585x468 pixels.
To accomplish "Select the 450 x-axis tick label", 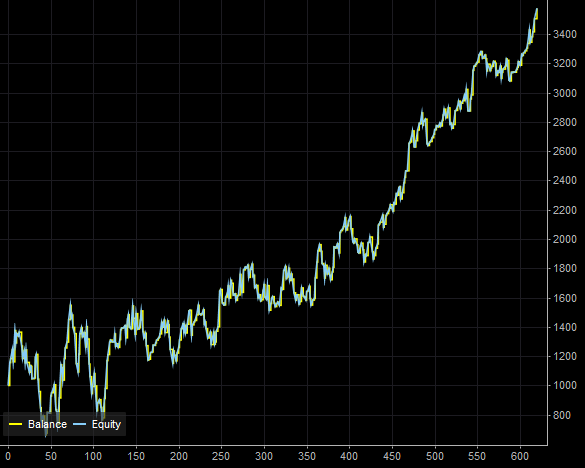I will (x=392, y=456).
